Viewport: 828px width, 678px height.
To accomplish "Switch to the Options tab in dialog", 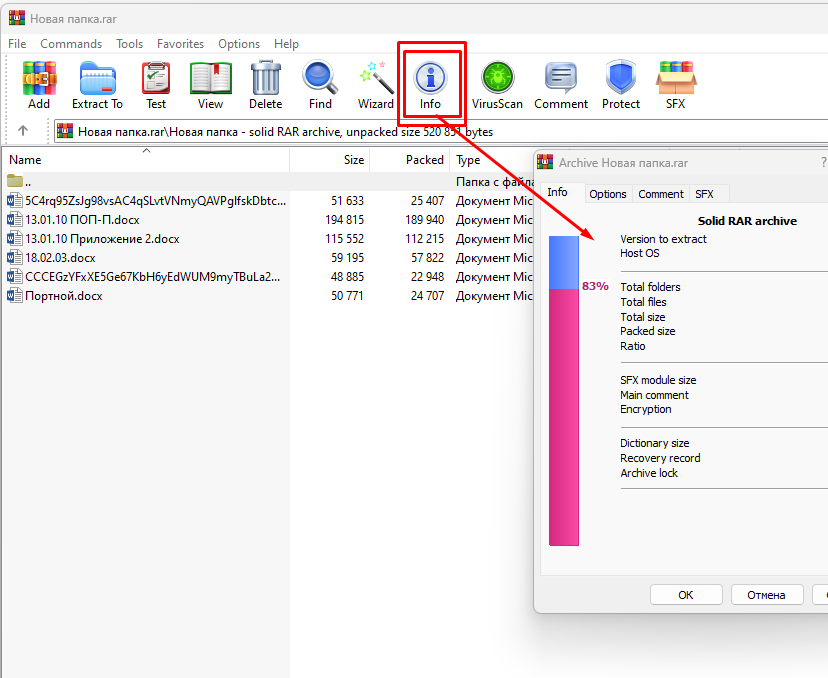I will click(608, 194).
